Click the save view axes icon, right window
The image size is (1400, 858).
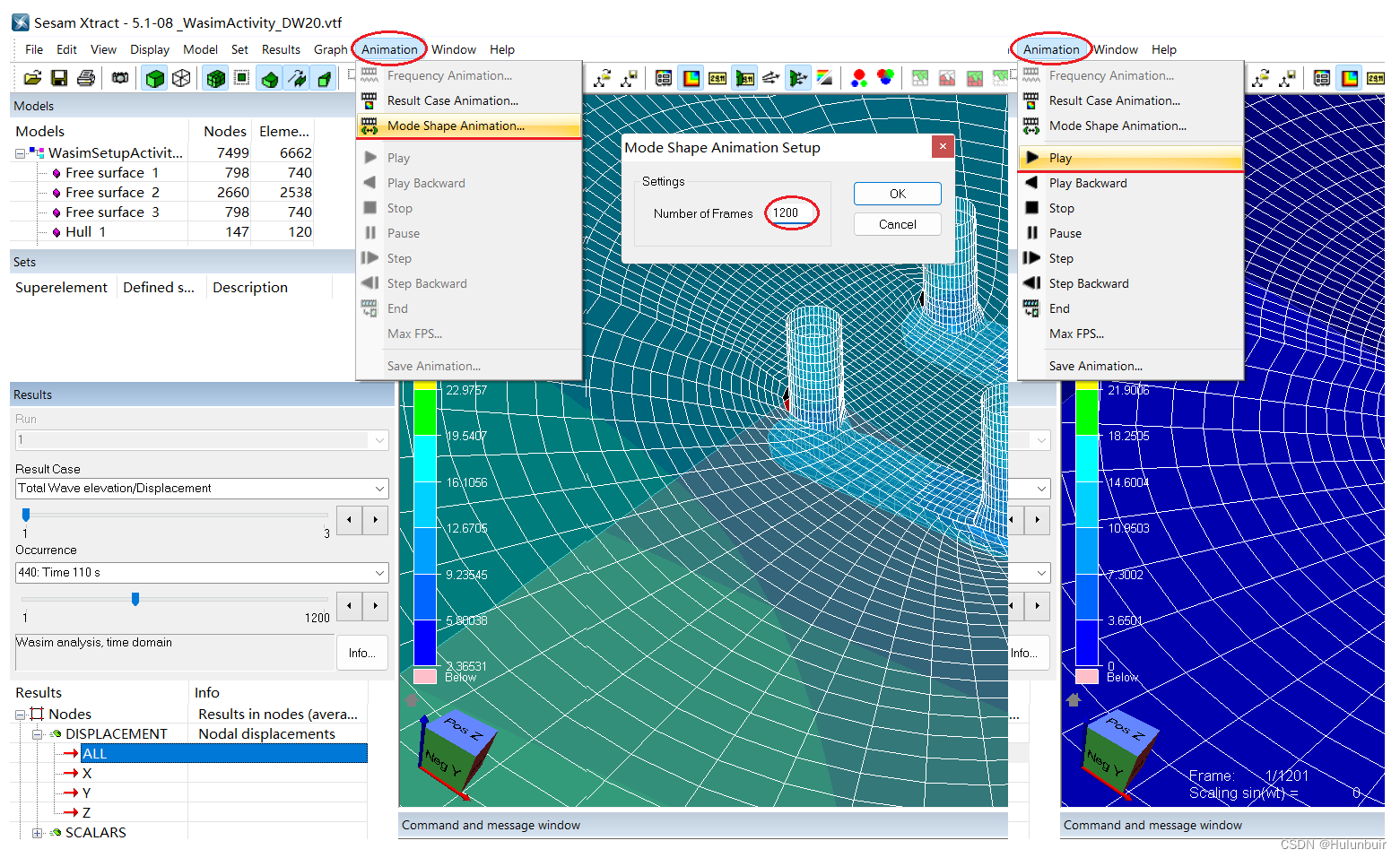click(x=1287, y=78)
